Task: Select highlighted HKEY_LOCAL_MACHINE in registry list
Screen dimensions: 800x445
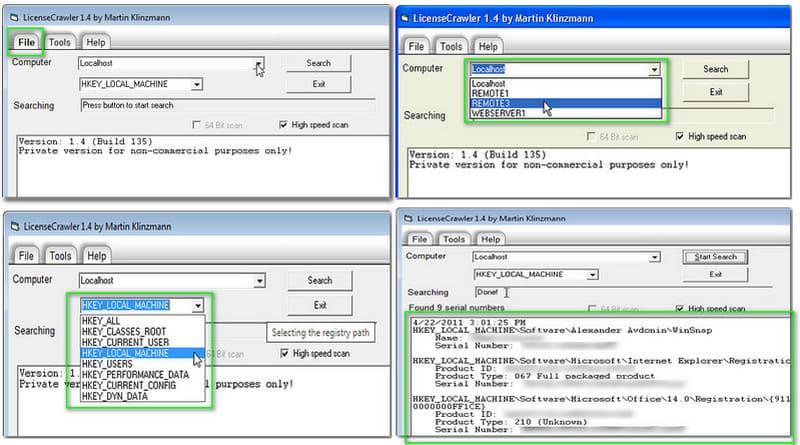Action: click(x=142, y=353)
